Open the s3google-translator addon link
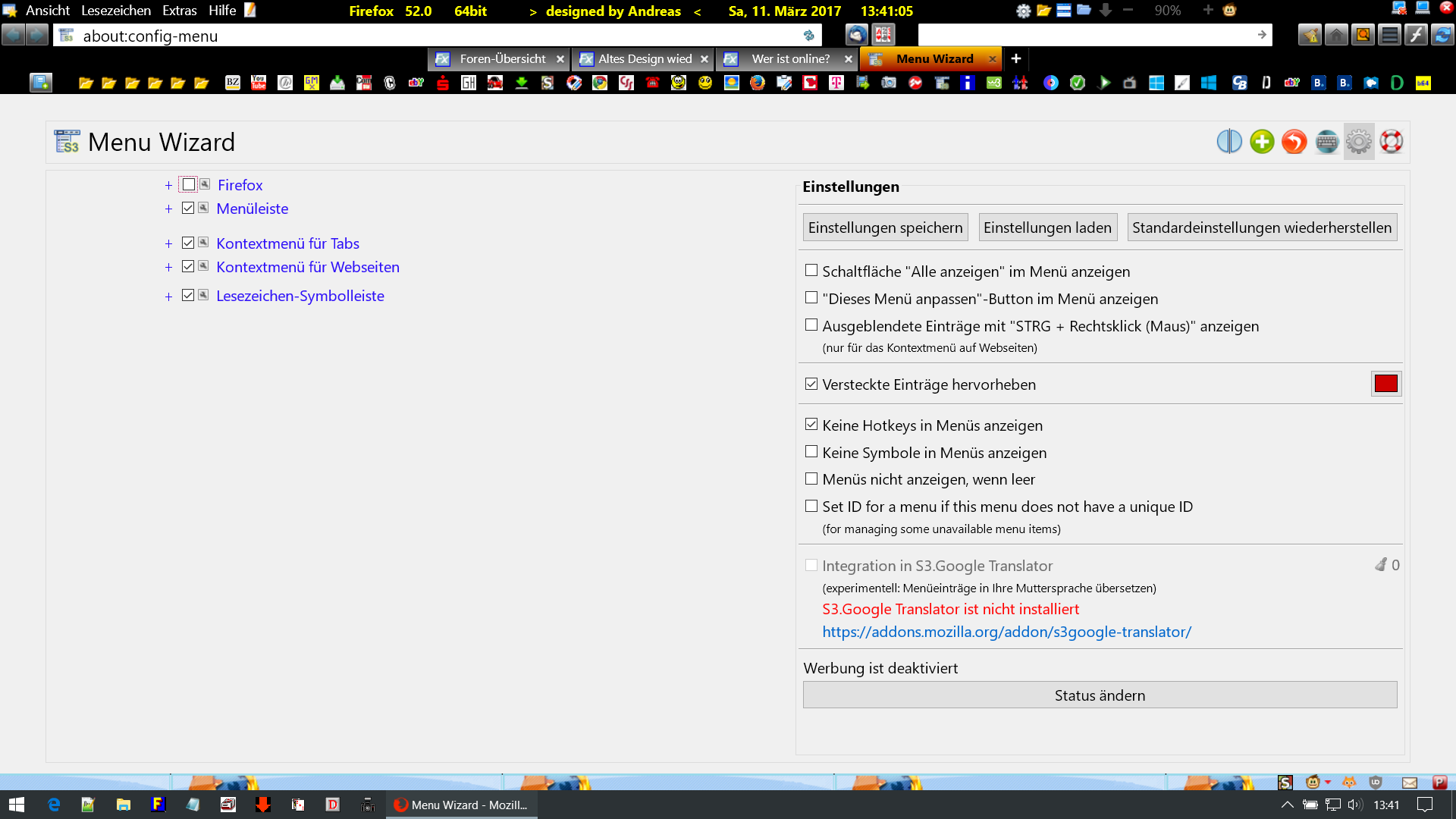Image resolution: width=1456 pixels, height=819 pixels. 1006,632
